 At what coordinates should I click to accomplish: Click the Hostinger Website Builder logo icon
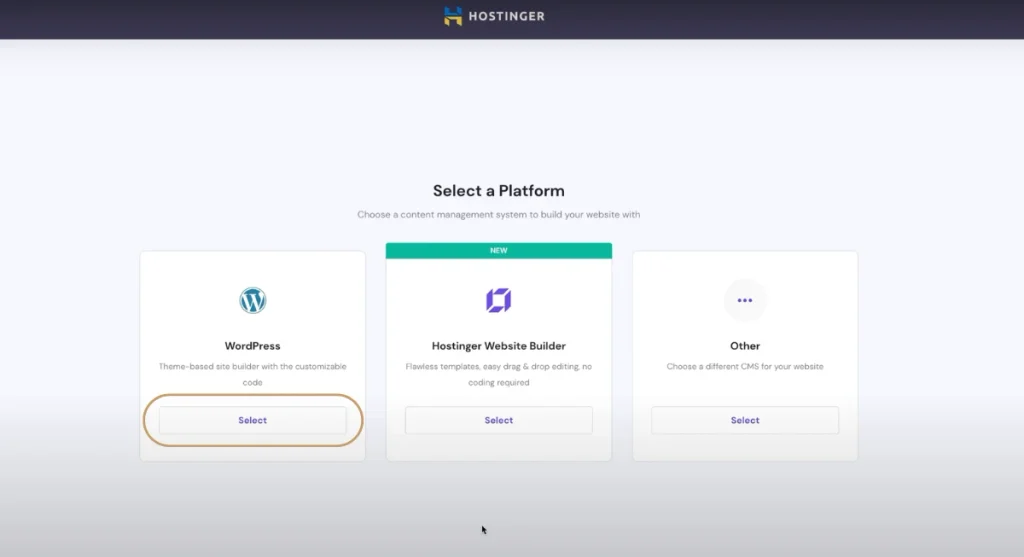coord(498,300)
